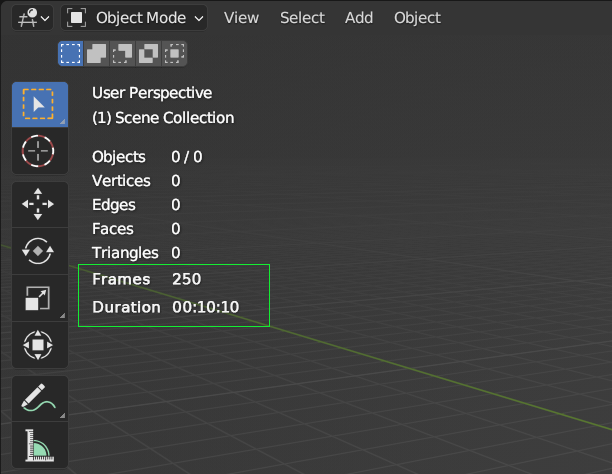612x474 pixels.
Task: Click the (1) Scene Collection label
Action: coord(163,118)
